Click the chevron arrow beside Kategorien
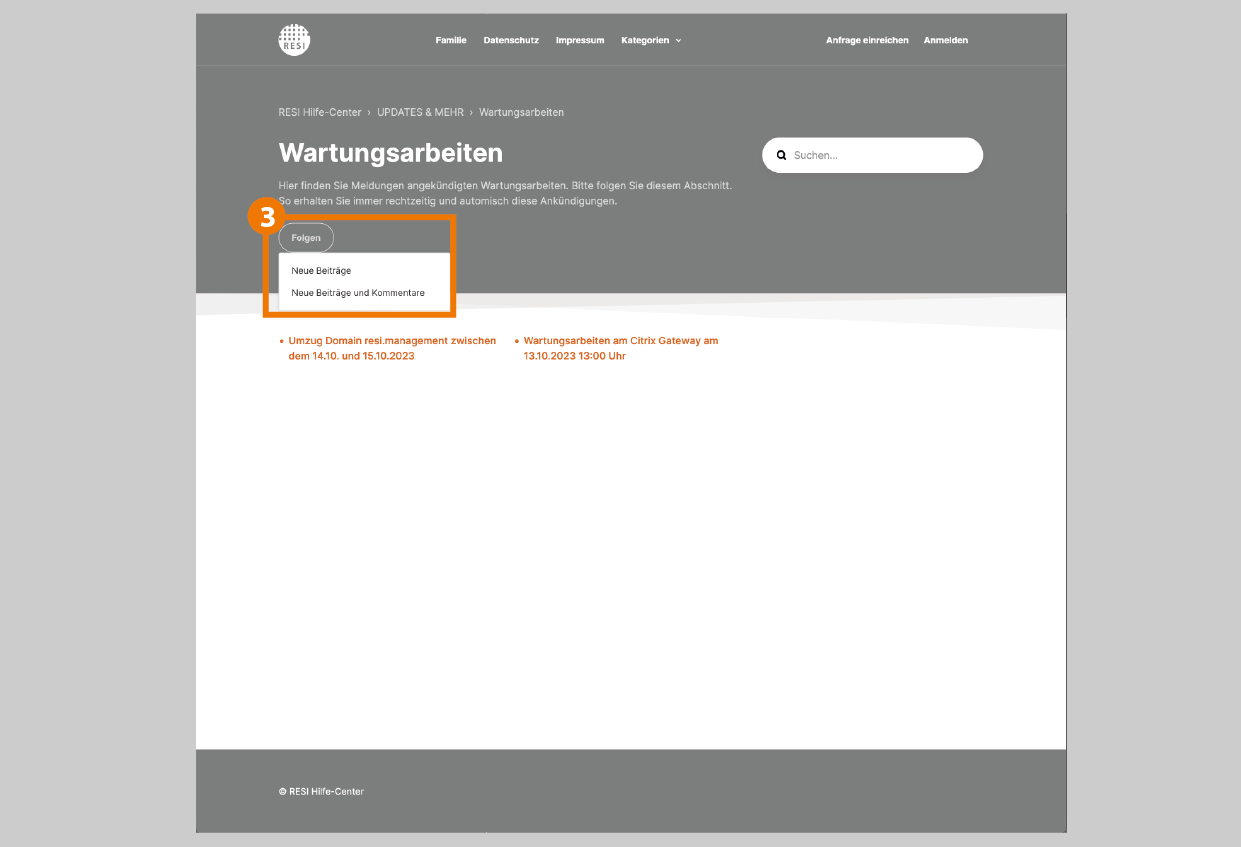This screenshot has width=1241, height=847. click(x=678, y=41)
